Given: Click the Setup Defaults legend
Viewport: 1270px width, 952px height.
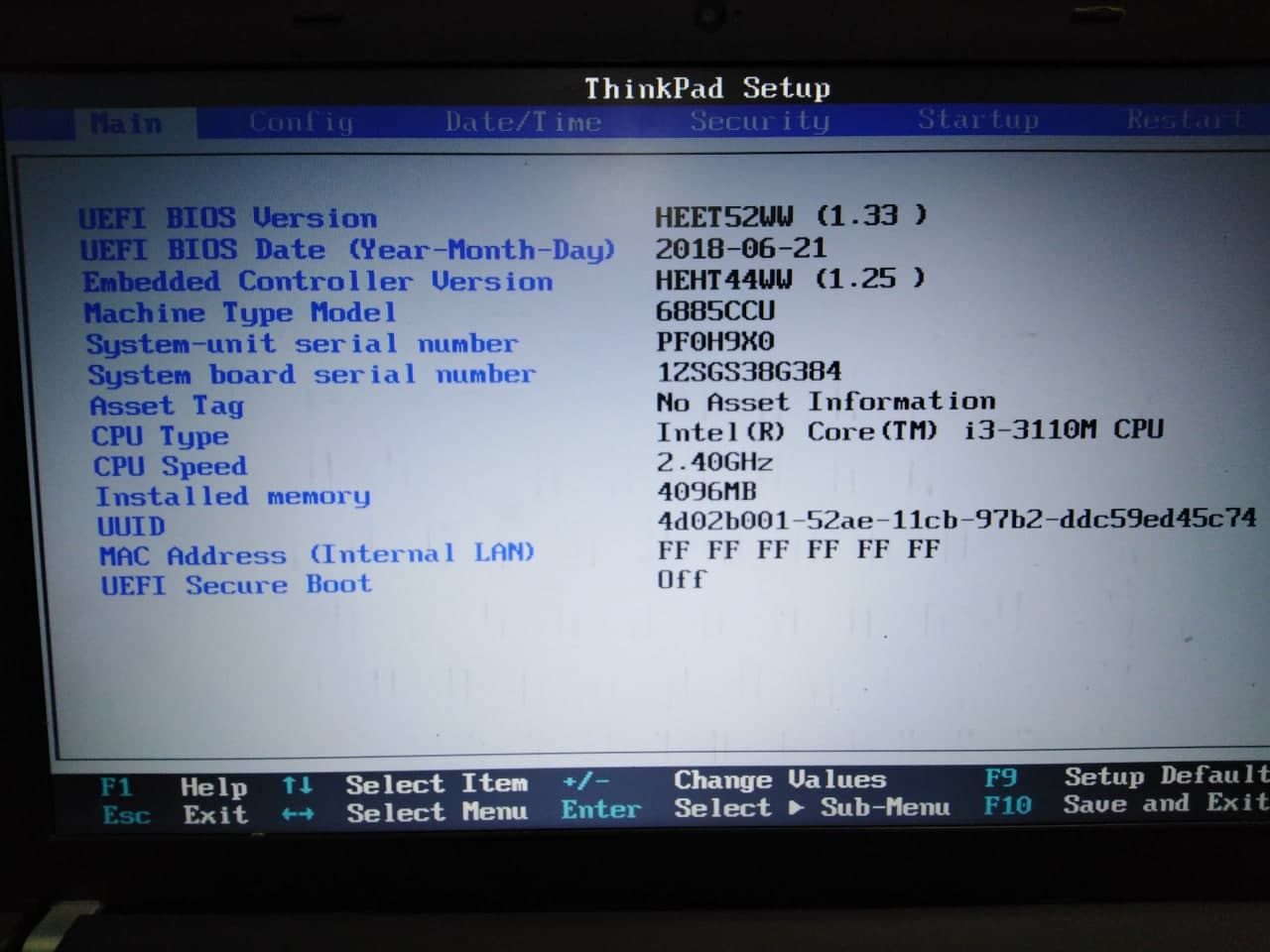Looking at the screenshot, I should click(x=1167, y=775).
